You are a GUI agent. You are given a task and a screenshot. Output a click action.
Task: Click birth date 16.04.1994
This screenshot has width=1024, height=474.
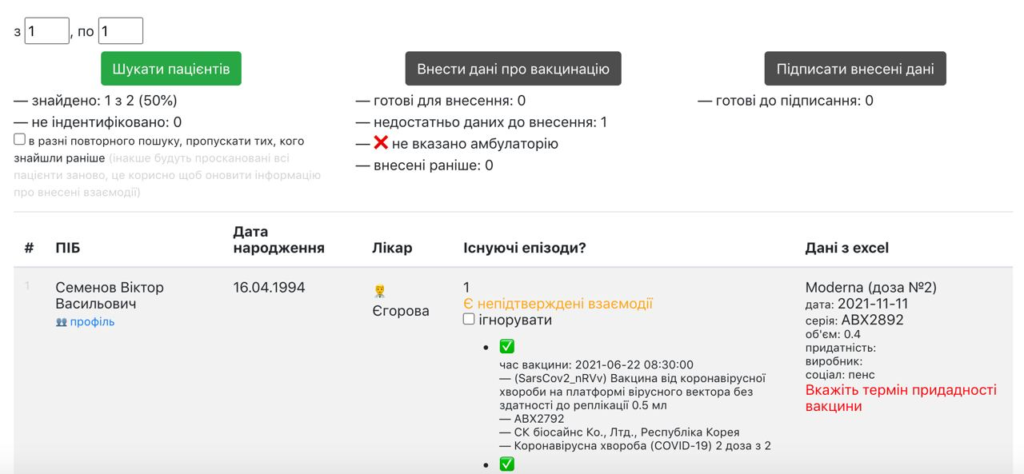[269, 288]
